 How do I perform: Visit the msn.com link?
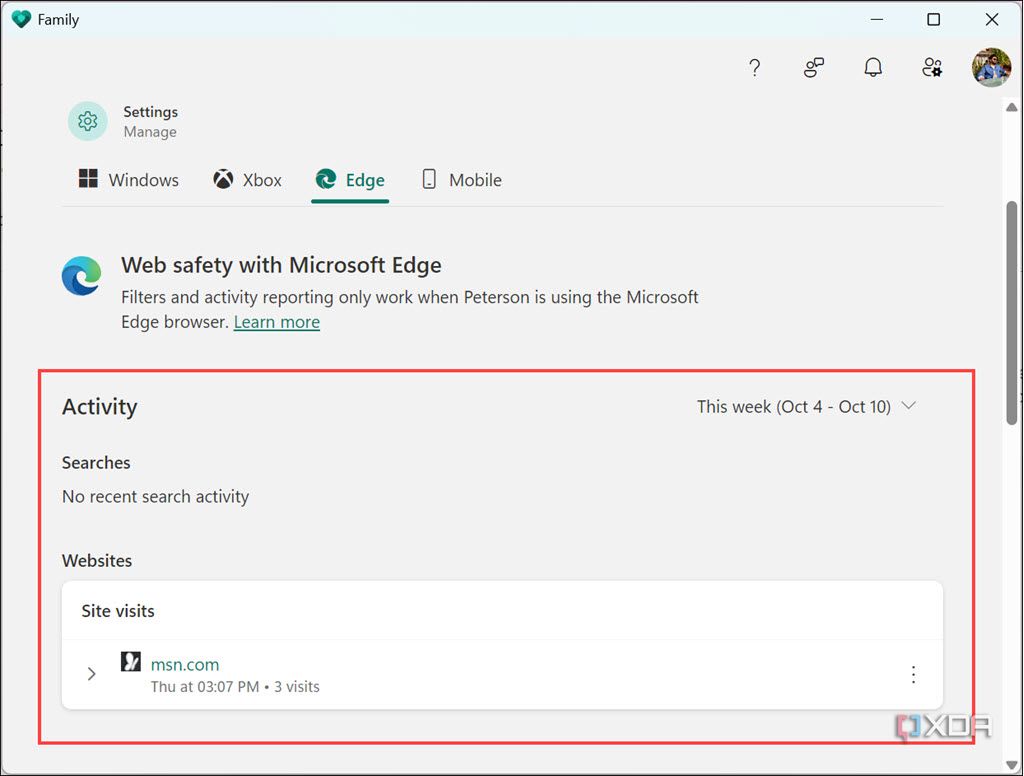click(185, 664)
